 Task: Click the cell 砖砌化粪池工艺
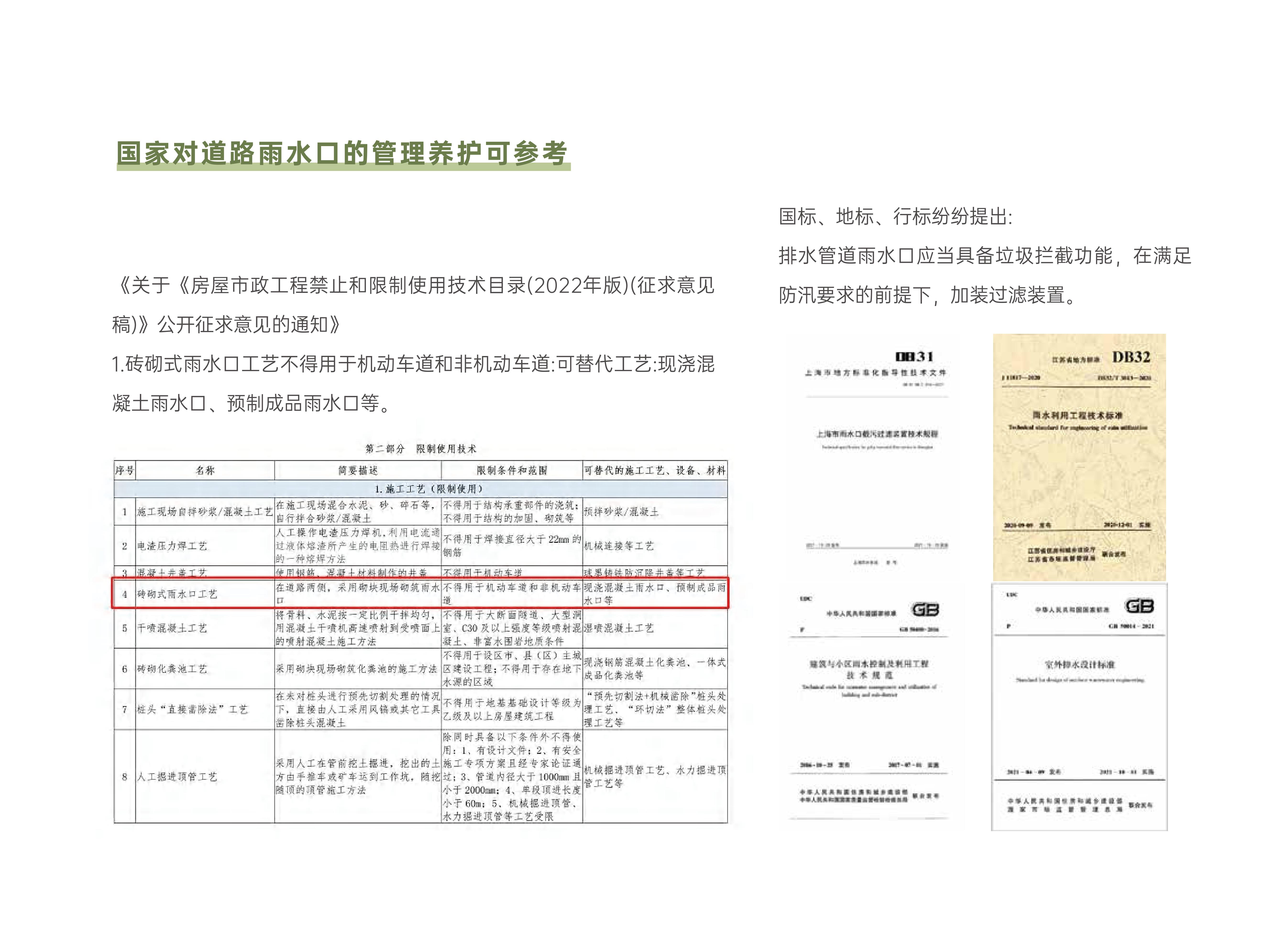205,669
